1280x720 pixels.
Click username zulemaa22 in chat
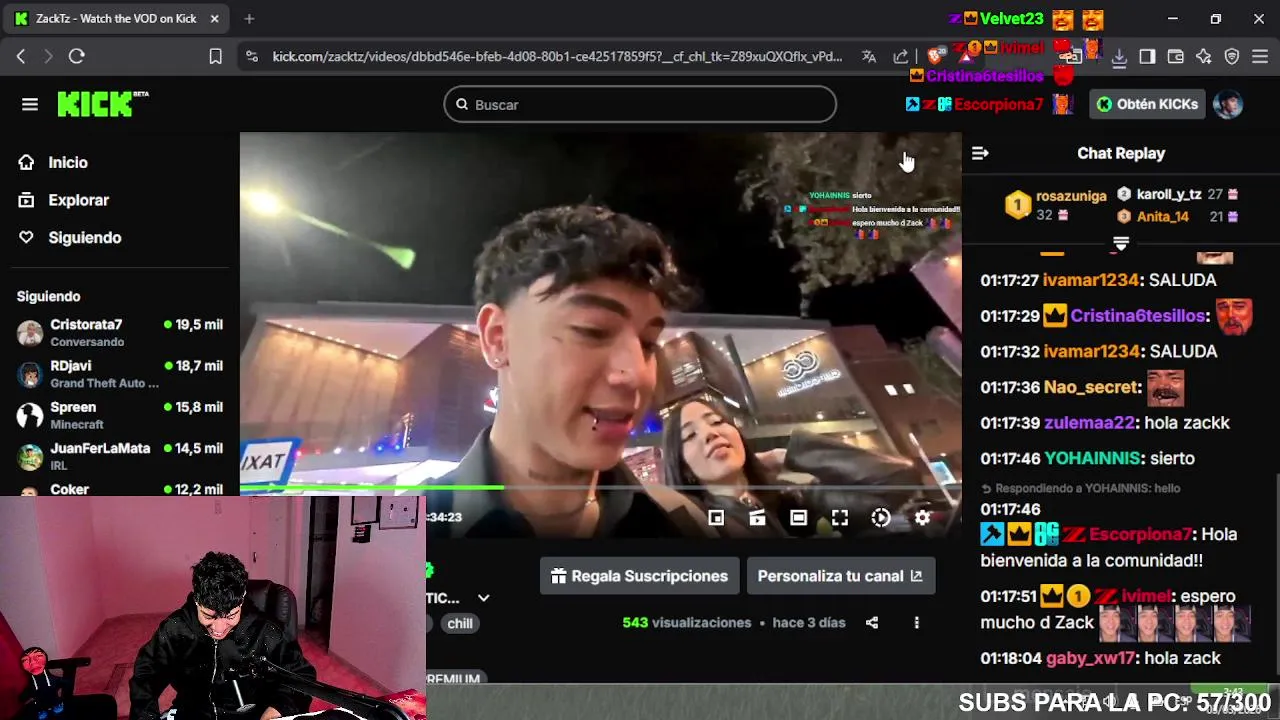pos(1090,423)
